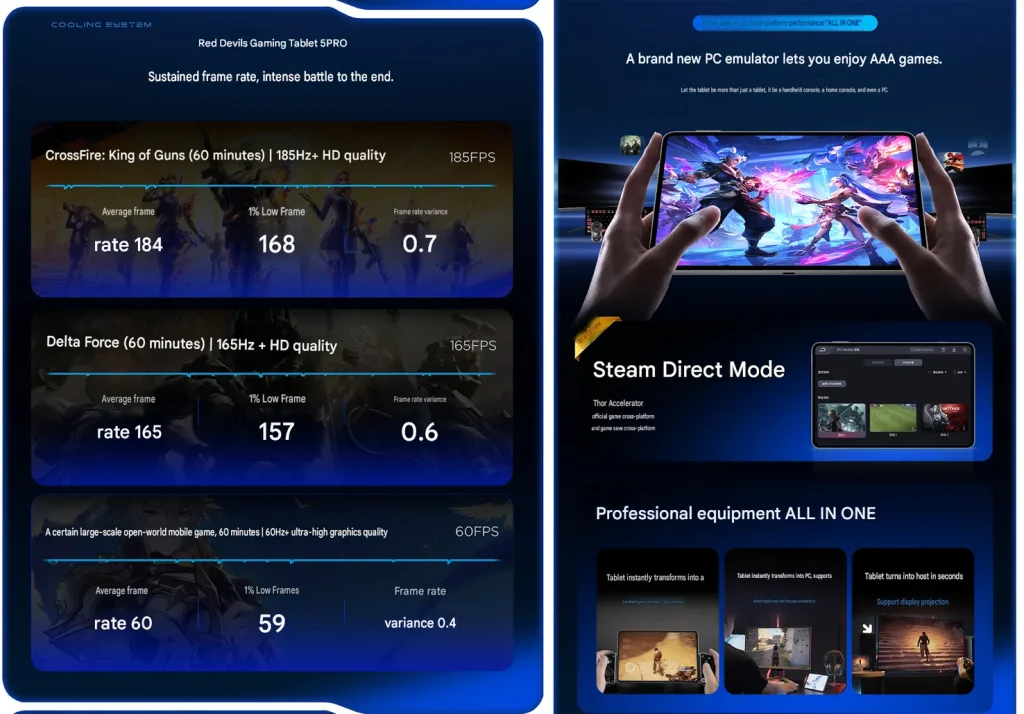Click 'Average frame' label in the Delta Force card
The width and height of the screenshot is (1024, 714).
(x=128, y=399)
